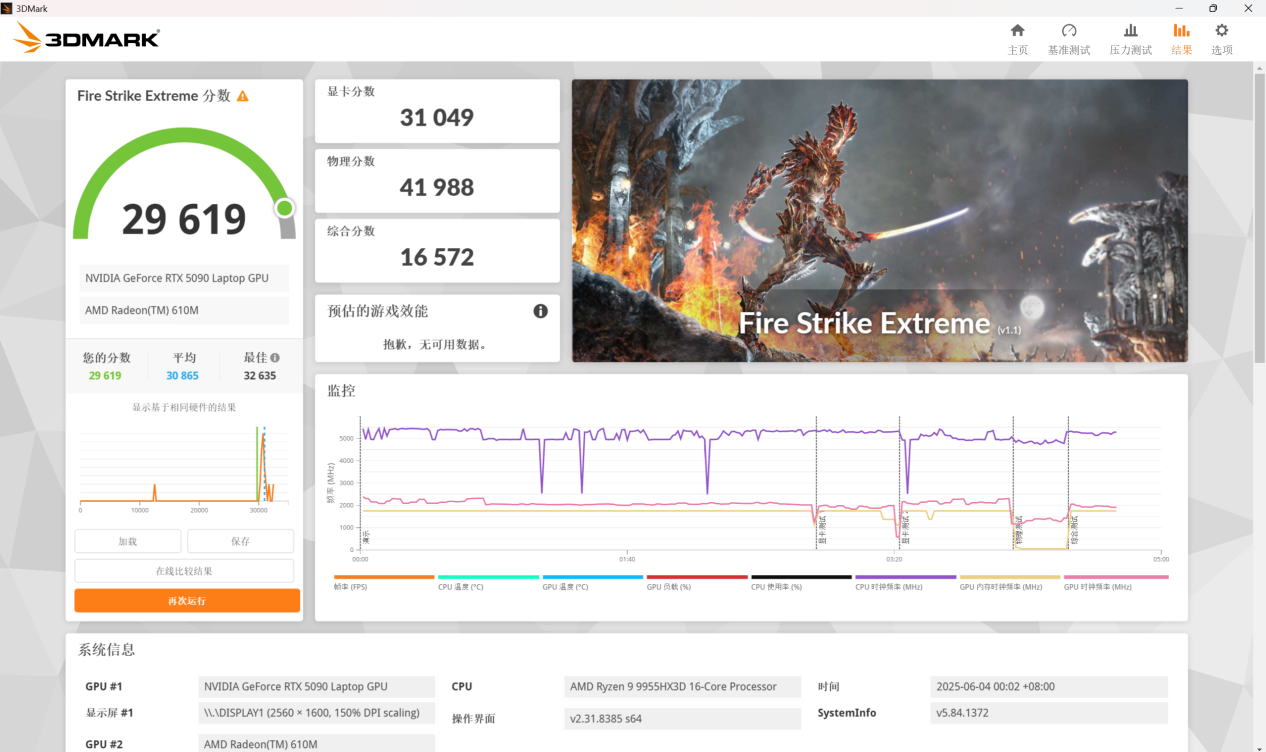The height and width of the screenshot is (752, 1266).
Task: Click 在线比较结果 compare online button
Action: (184, 571)
